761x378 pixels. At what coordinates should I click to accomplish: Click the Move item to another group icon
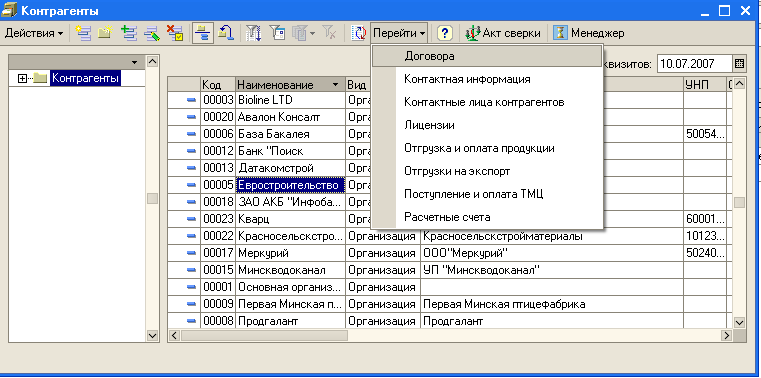226,33
